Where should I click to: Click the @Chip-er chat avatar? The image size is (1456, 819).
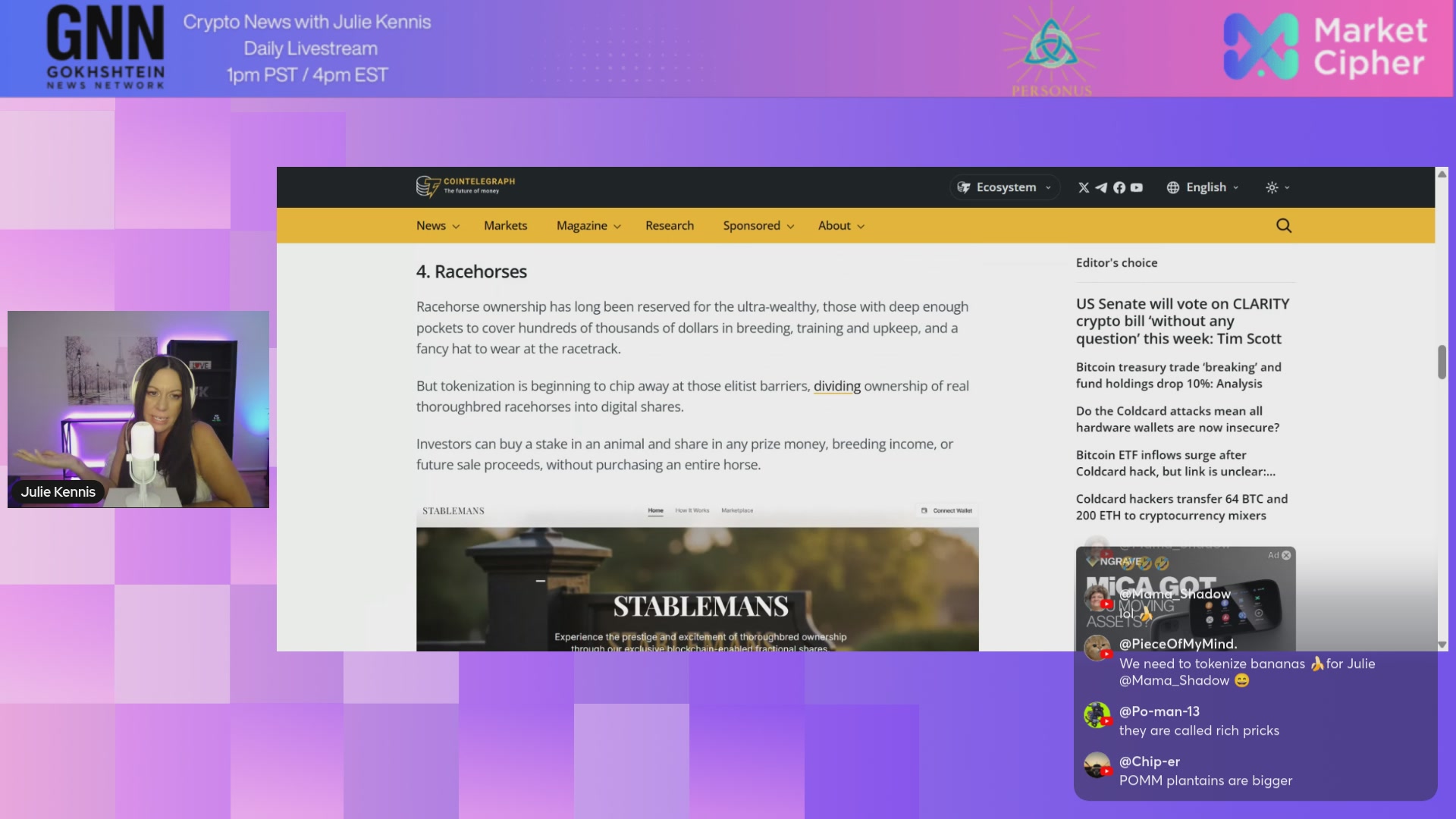point(1097,765)
